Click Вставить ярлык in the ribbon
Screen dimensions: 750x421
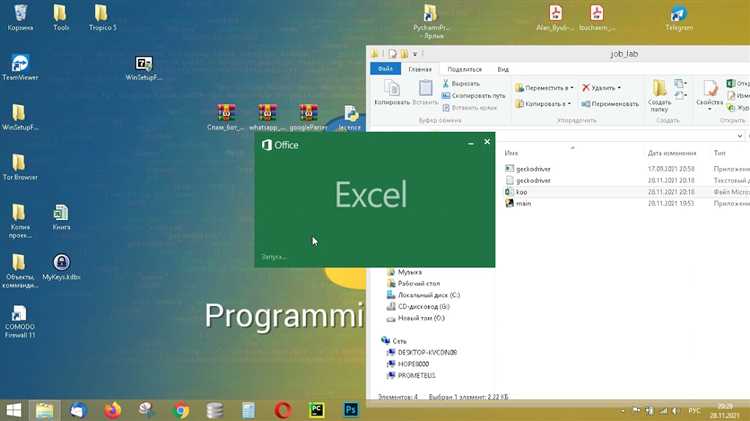470,108
